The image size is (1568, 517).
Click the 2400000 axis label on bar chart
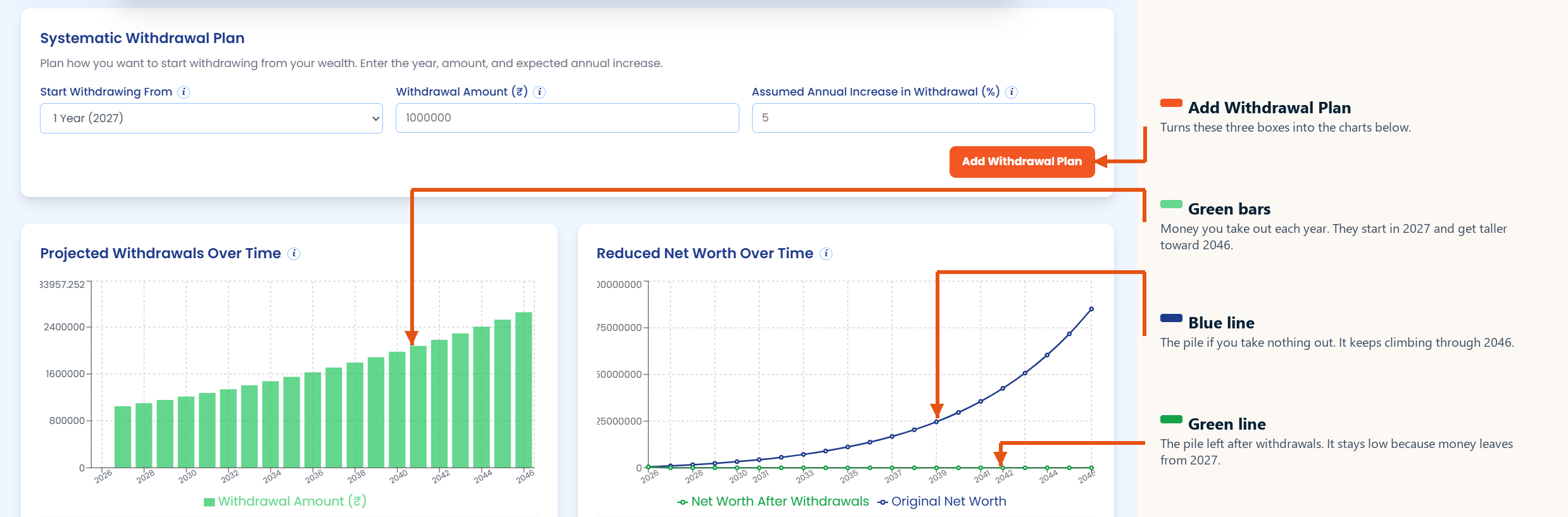click(64, 327)
